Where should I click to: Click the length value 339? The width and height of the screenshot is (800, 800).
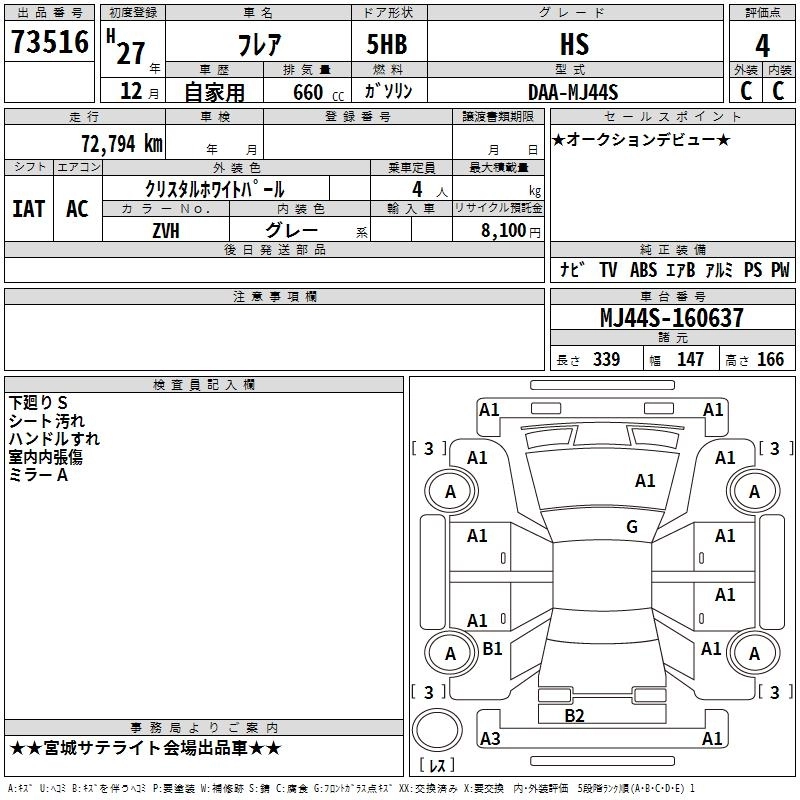606,359
